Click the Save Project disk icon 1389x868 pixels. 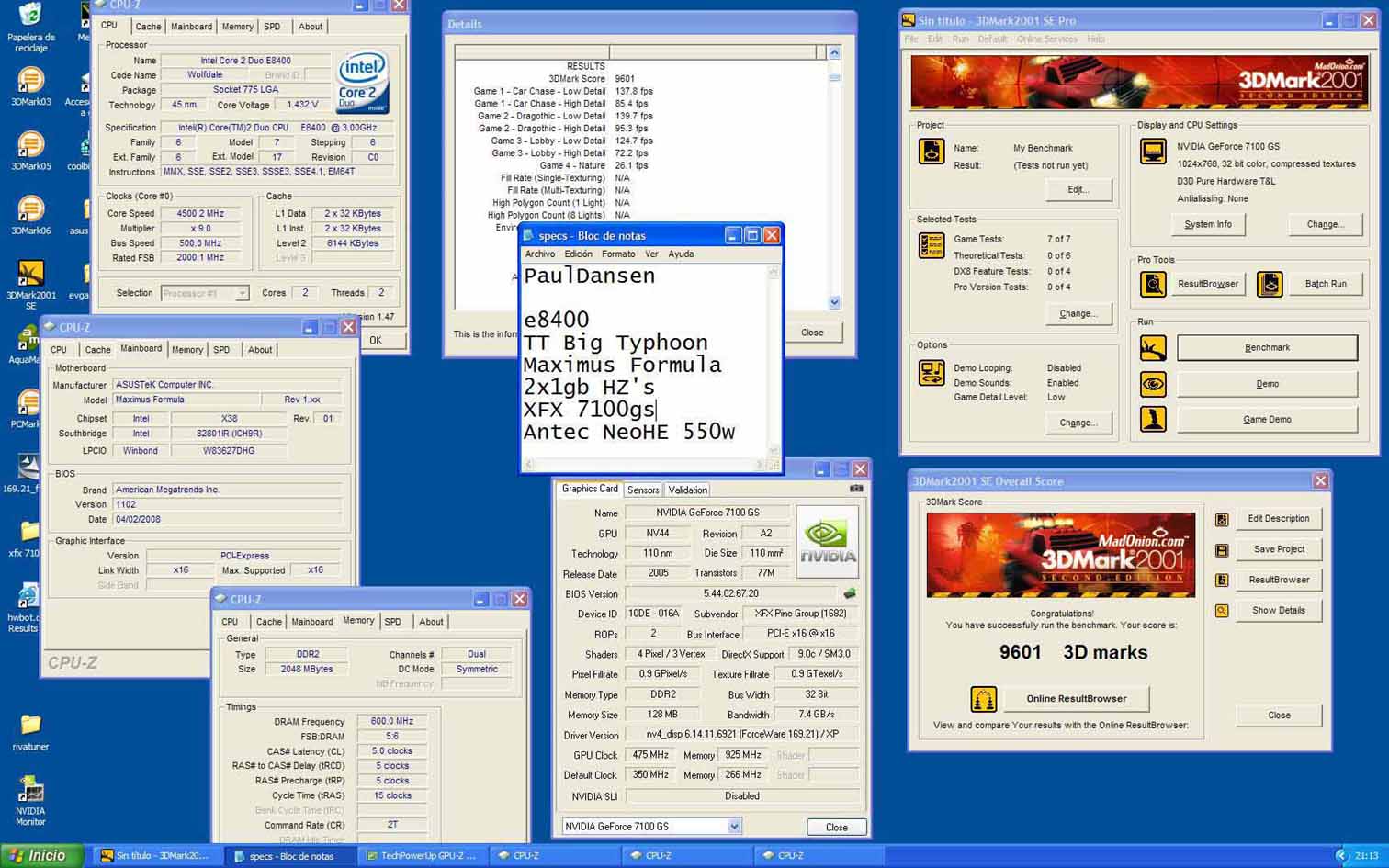[x=1222, y=549]
